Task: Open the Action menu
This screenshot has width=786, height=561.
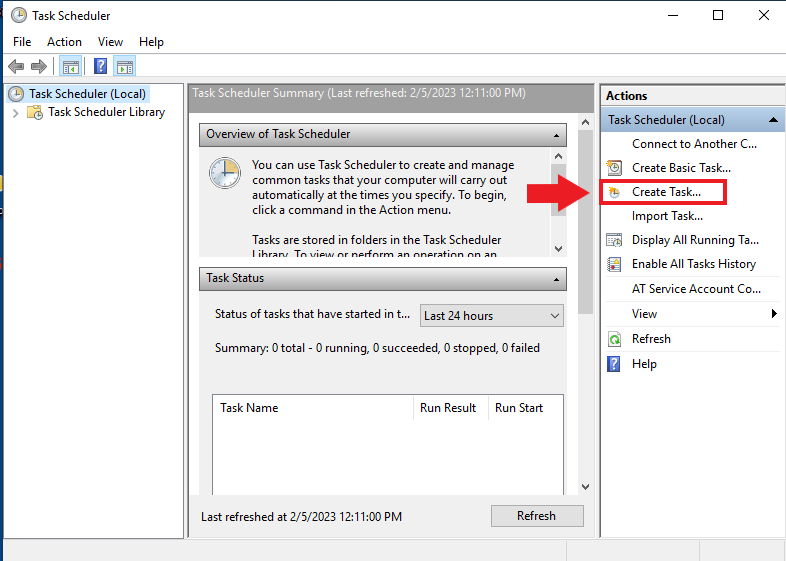Action: pos(64,42)
